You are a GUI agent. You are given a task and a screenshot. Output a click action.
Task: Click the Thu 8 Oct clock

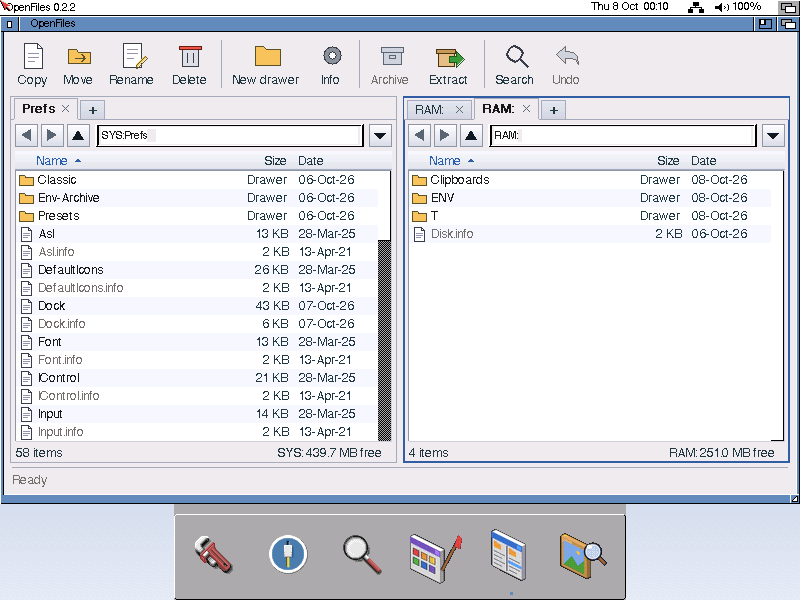(630, 7)
